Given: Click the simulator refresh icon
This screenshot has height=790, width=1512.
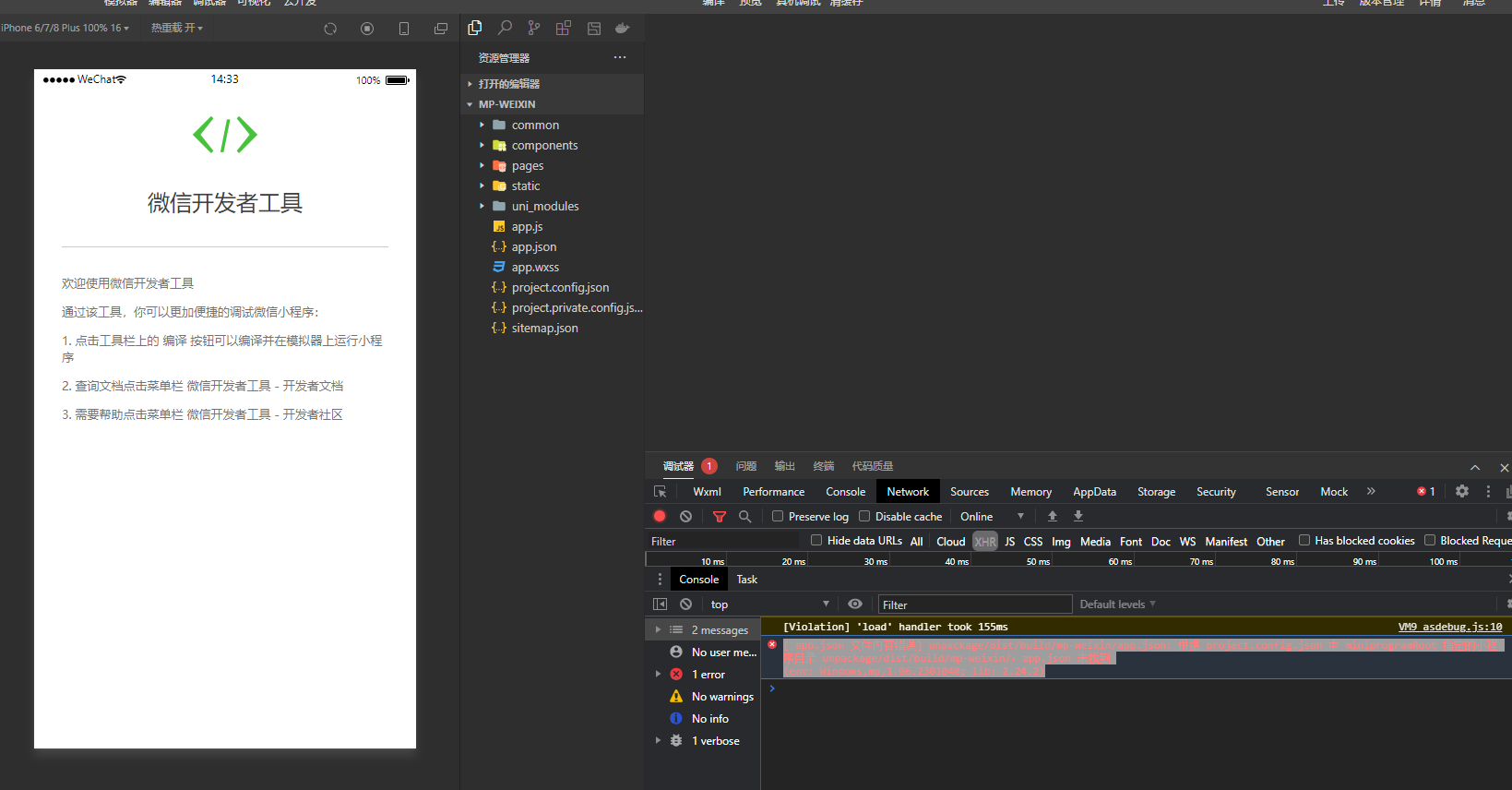Looking at the screenshot, I should pos(330,29).
